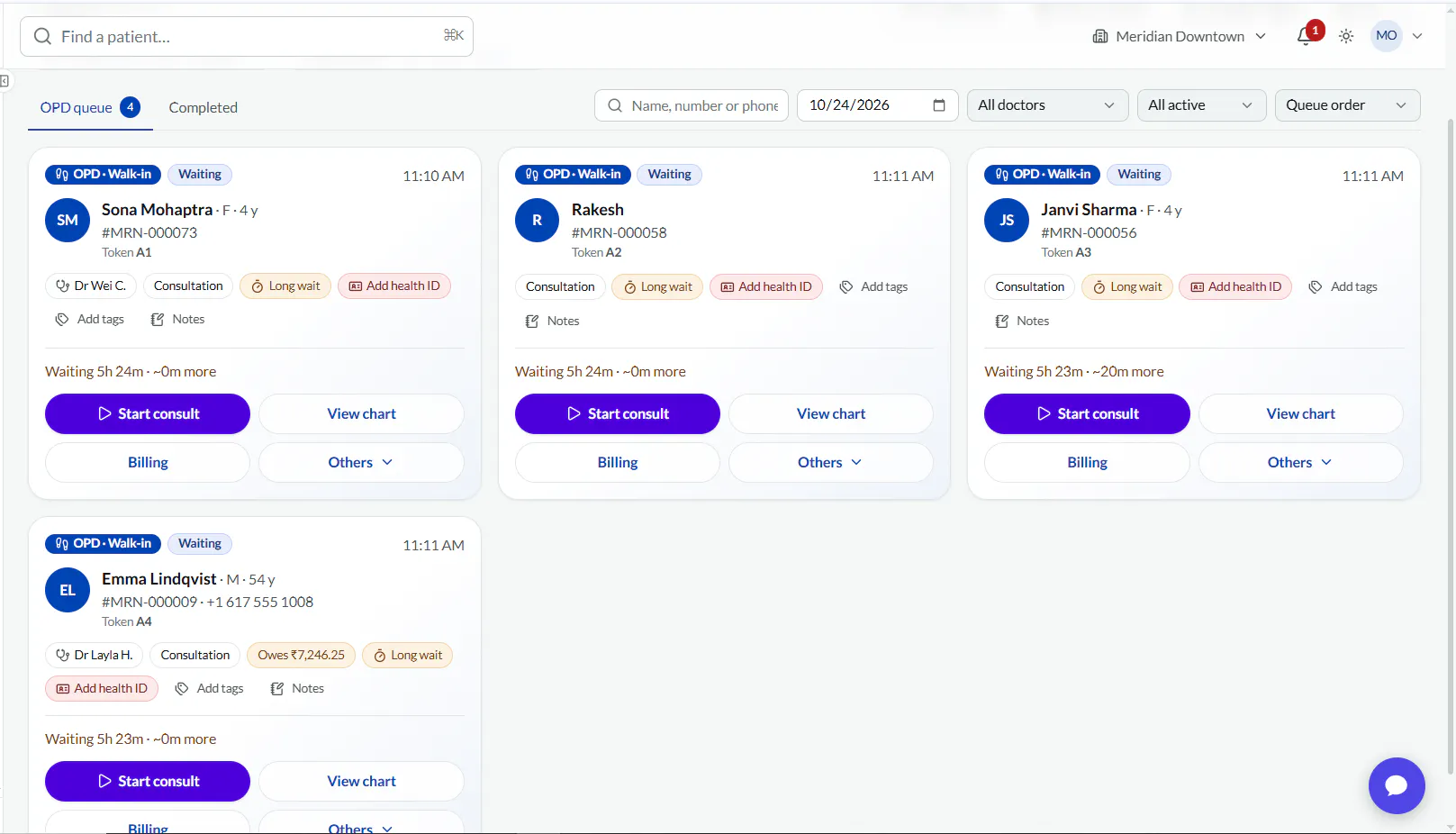Viewport: 1456px width, 834px height.
Task: Click the Owes ₹7,246.25 chip
Action: pos(301,655)
